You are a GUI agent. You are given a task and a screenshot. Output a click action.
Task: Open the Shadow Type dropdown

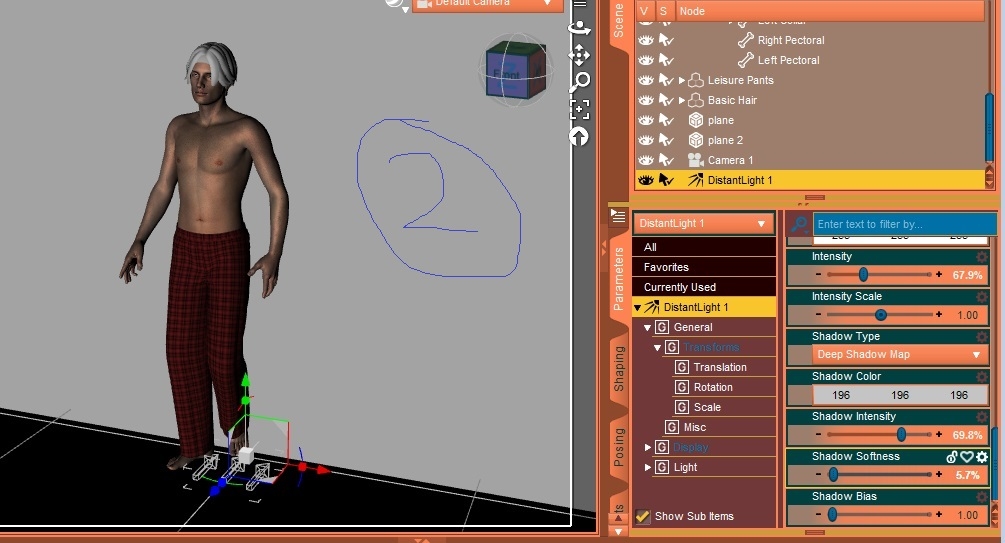pos(899,355)
